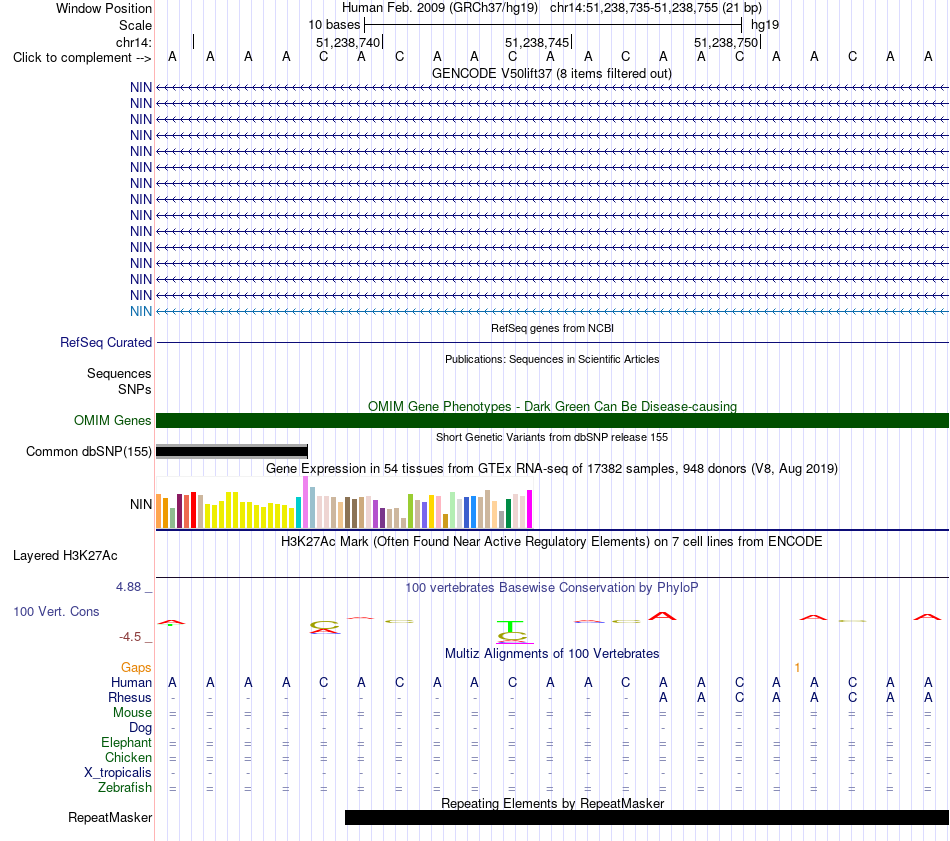Viewport: 950px width, 841px height.
Task: Open '100 vertebrates Basewise Conservation by PhyloP' title
Action: click(552, 587)
